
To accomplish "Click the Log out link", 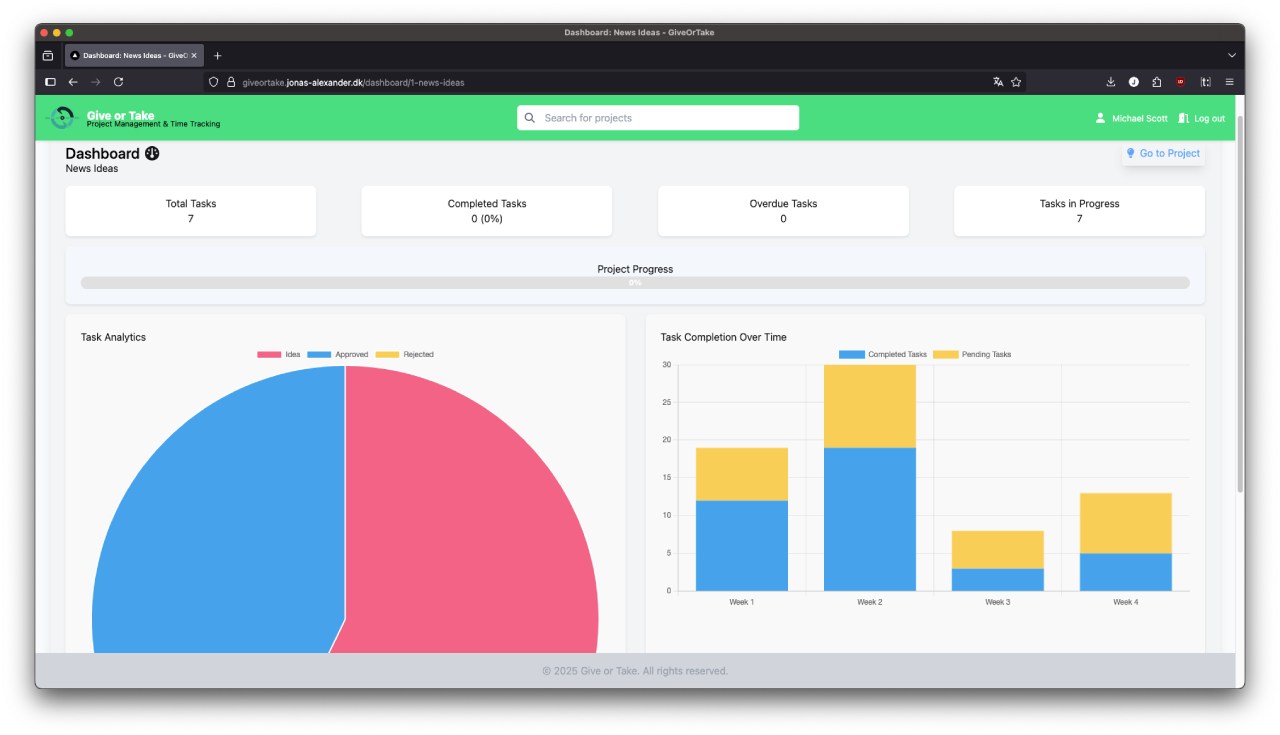I will coord(1202,118).
